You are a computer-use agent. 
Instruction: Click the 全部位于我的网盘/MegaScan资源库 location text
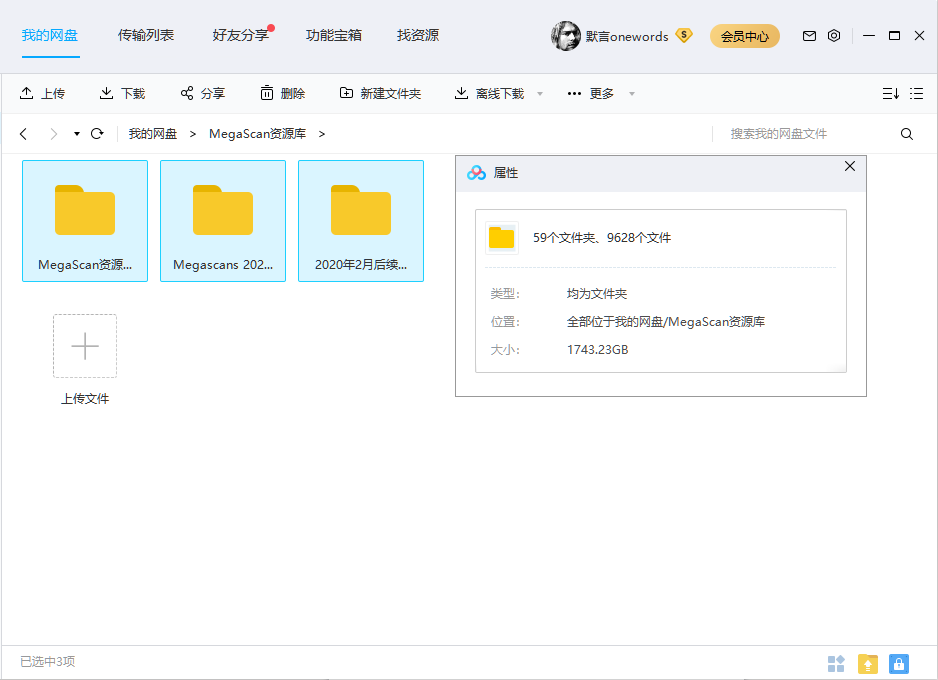tap(666, 322)
